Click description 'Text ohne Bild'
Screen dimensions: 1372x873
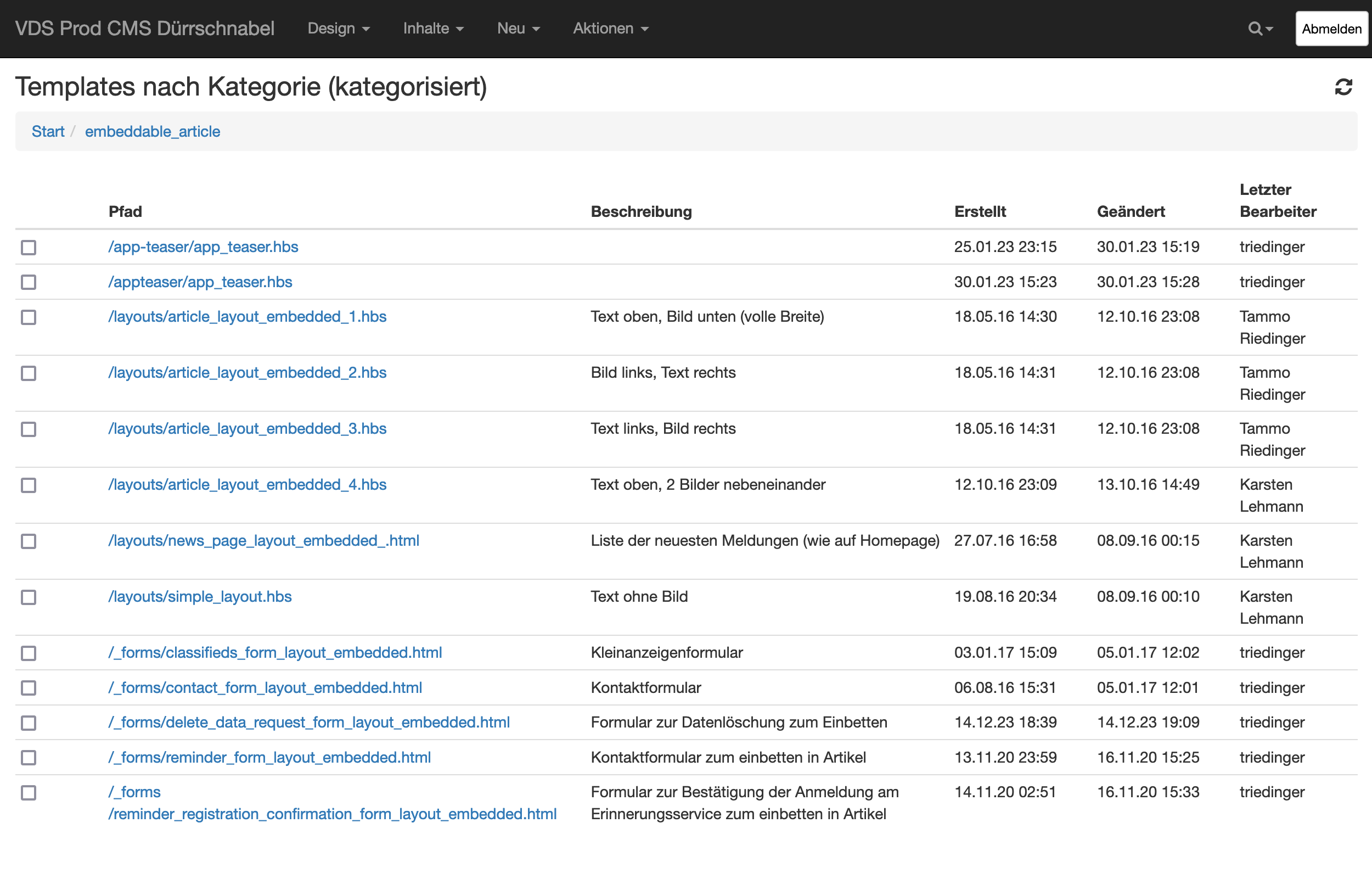pyautogui.click(x=639, y=596)
